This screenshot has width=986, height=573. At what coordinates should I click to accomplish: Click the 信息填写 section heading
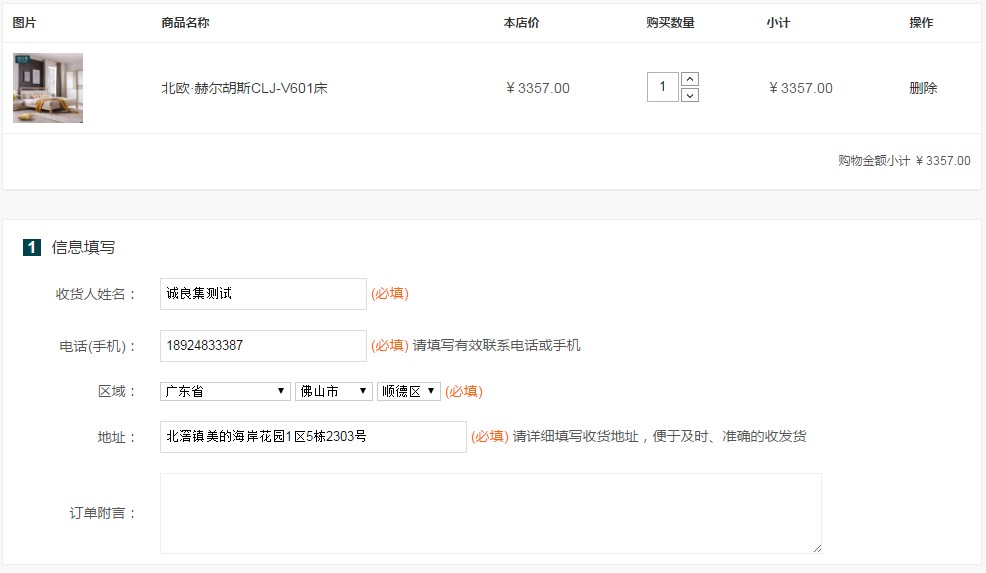pyautogui.click(x=83, y=247)
